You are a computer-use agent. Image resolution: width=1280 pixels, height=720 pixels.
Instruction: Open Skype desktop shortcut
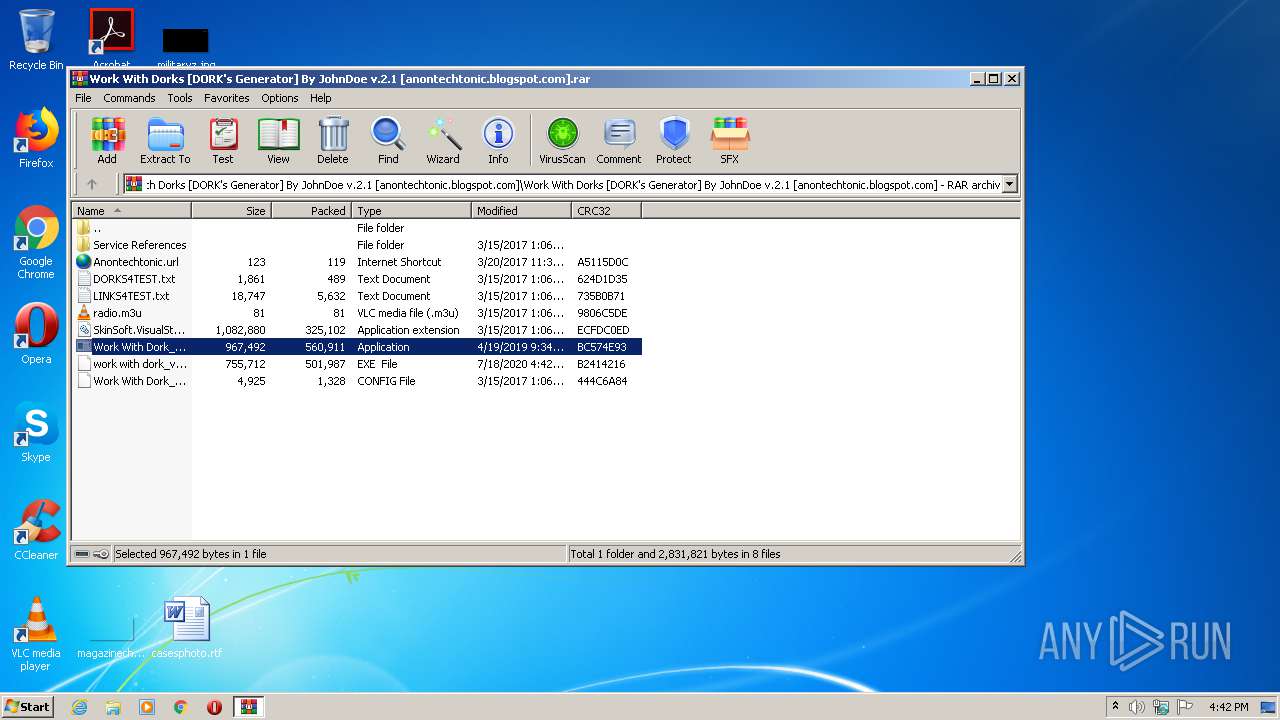(36, 432)
